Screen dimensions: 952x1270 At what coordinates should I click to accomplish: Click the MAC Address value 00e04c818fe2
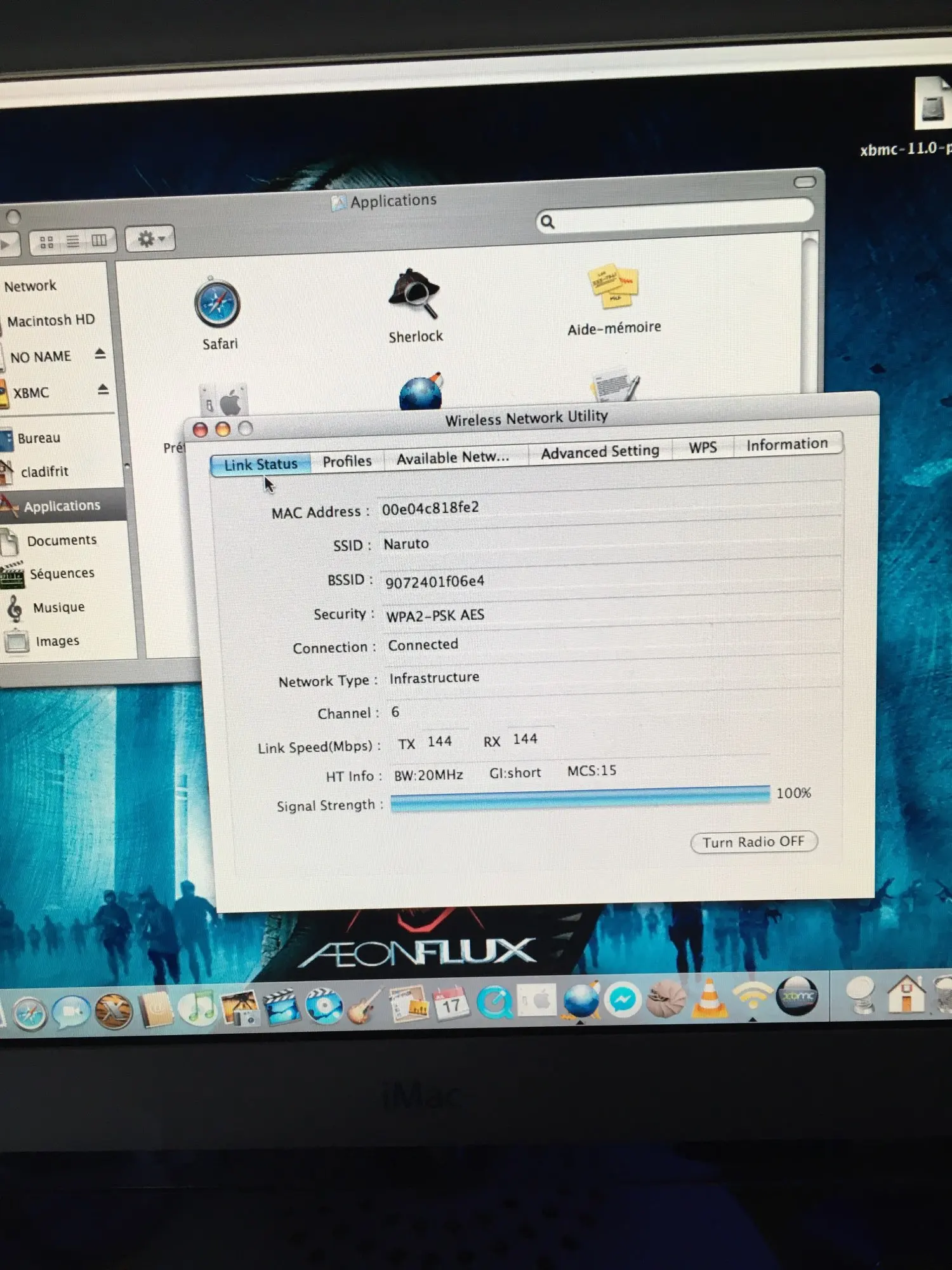[x=430, y=508]
